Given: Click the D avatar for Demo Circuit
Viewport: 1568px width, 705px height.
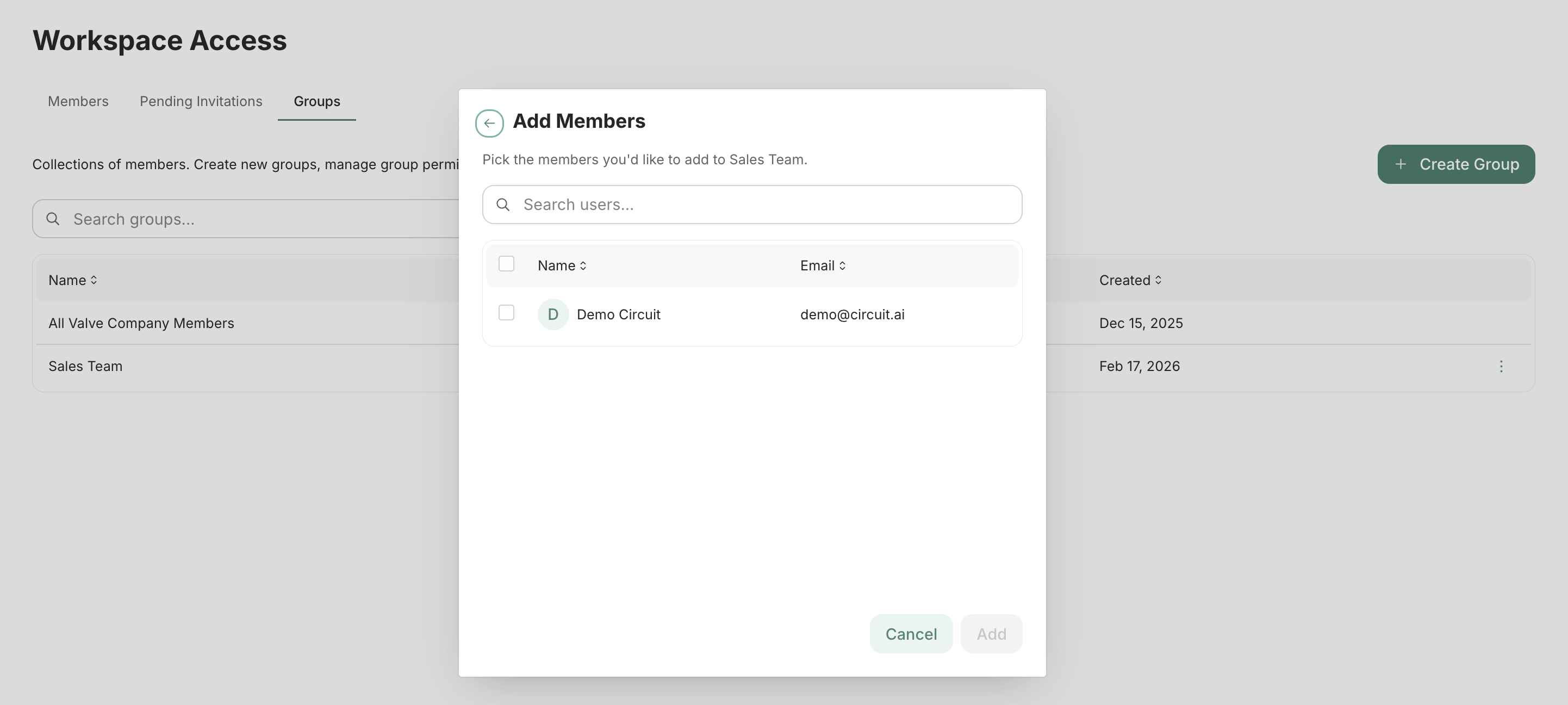Looking at the screenshot, I should pyautogui.click(x=553, y=315).
